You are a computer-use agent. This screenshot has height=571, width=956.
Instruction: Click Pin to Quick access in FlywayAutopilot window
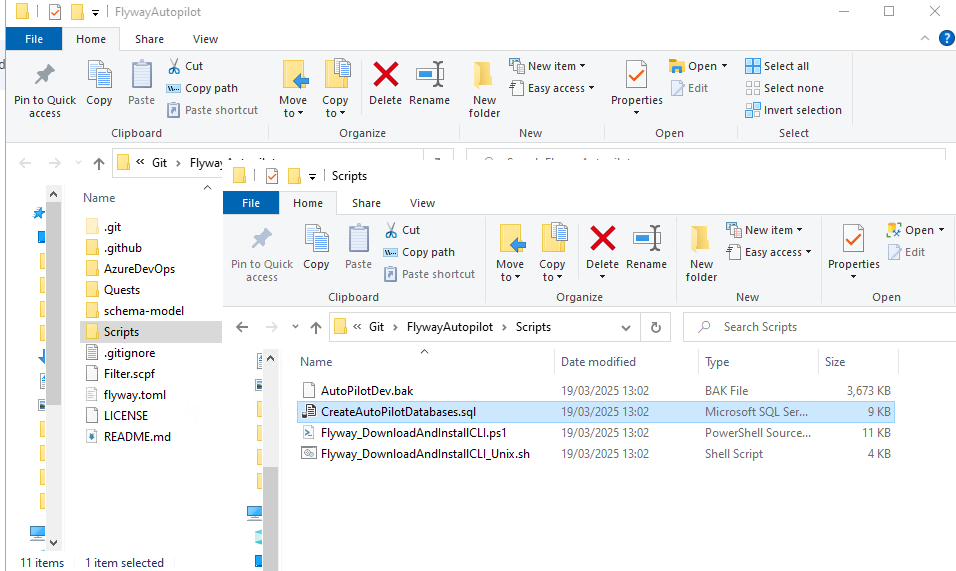(44, 90)
